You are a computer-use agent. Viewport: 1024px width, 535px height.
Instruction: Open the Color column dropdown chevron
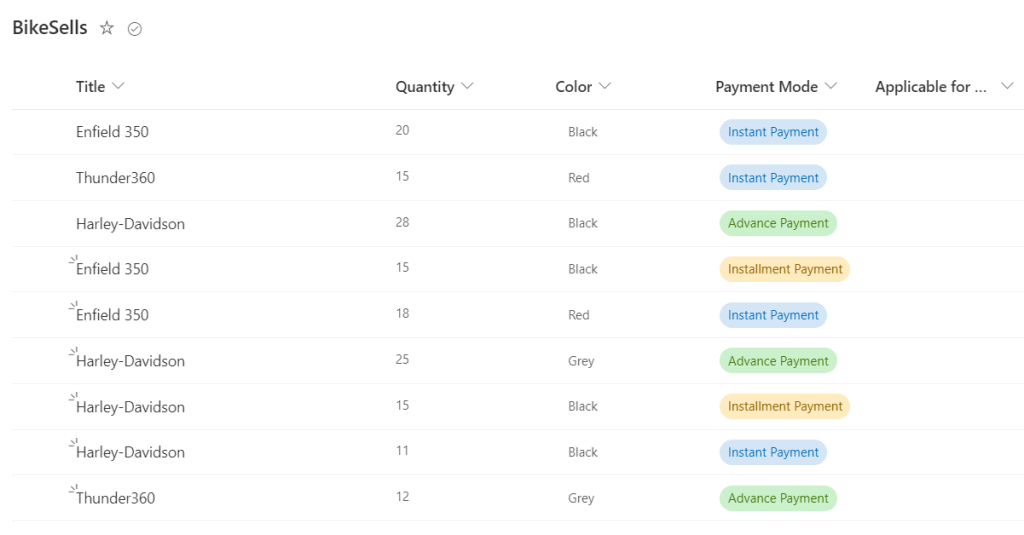(x=605, y=86)
